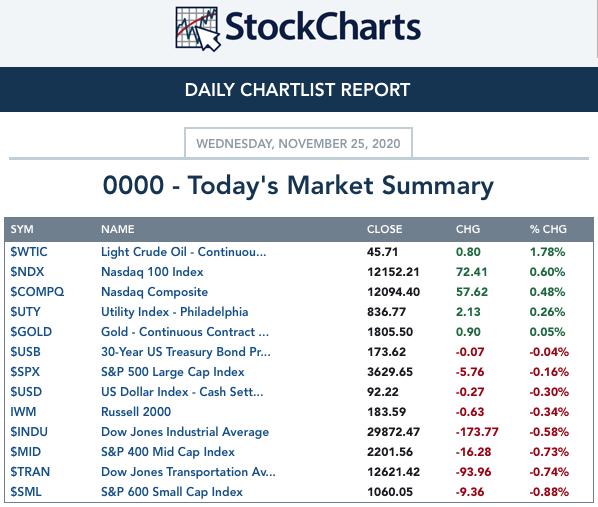598x507 pixels.
Task: Open 30-Year US Treasury Bond link
Action: 186,352
